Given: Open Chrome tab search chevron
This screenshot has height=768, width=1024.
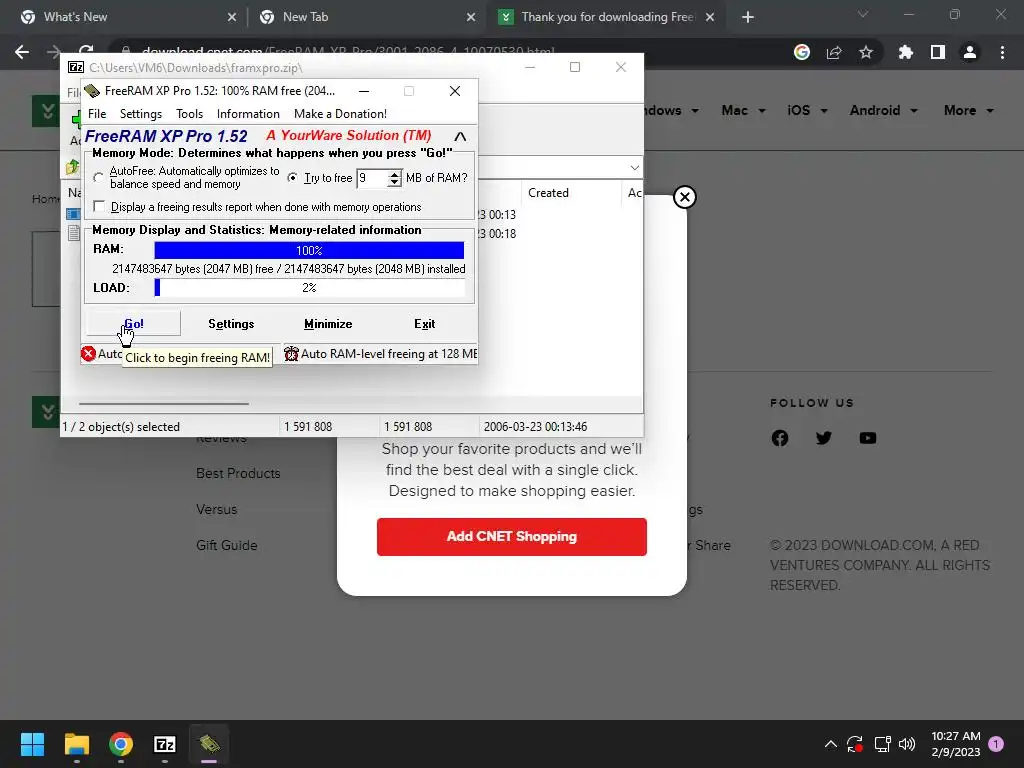Looking at the screenshot, I should click(863, 14).
